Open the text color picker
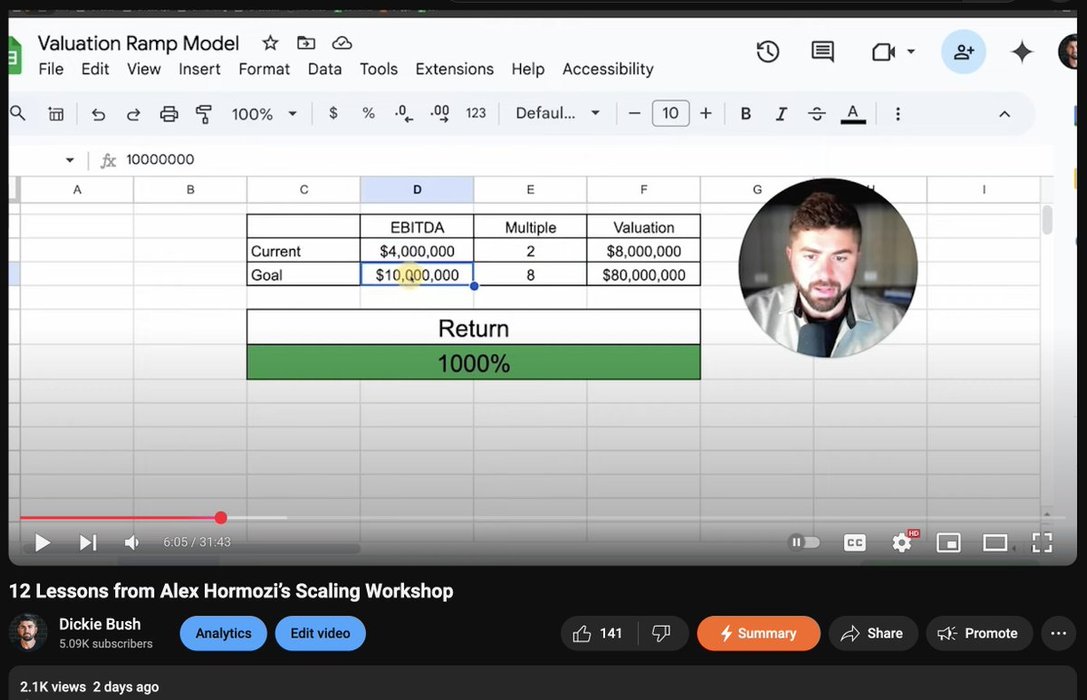Viewport: 1087px width, 700px height. coord(853,114)
